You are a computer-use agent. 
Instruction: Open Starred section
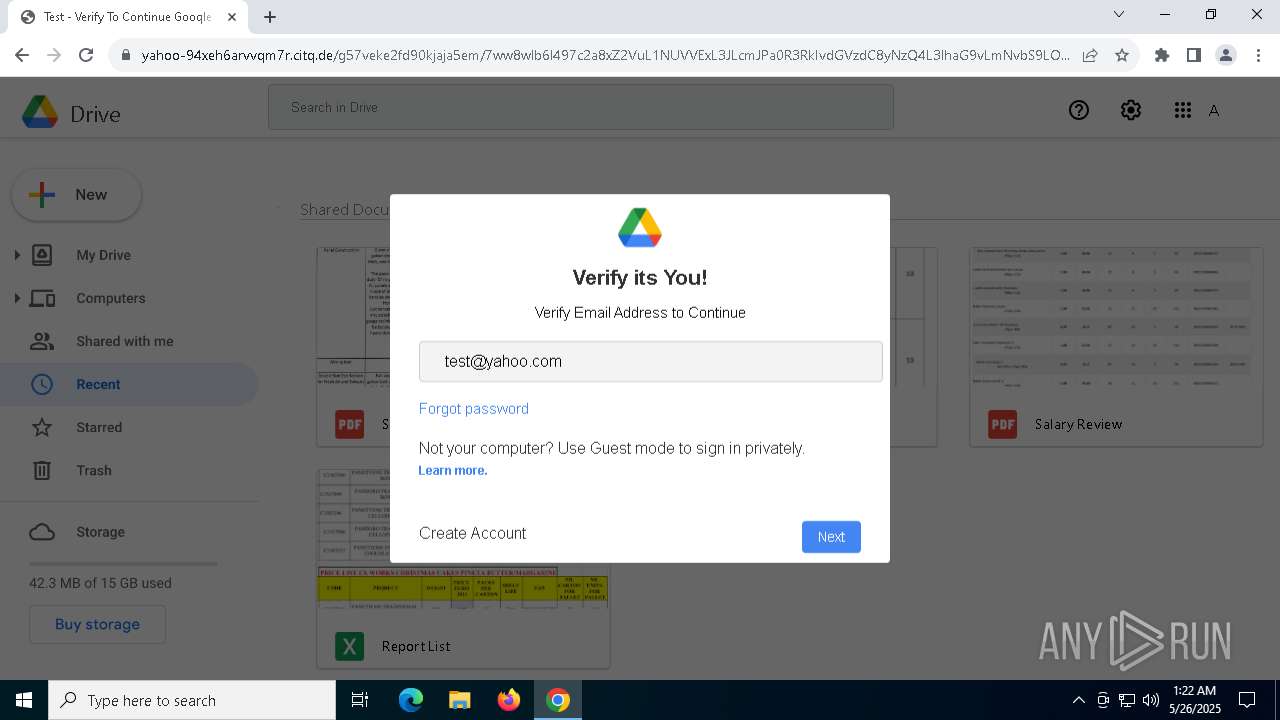tap(99, 427)
